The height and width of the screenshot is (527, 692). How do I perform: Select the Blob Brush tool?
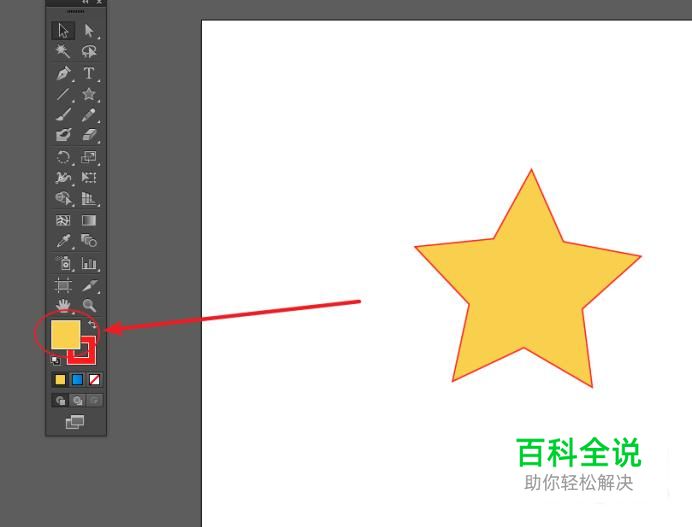(x=64, y=135)
